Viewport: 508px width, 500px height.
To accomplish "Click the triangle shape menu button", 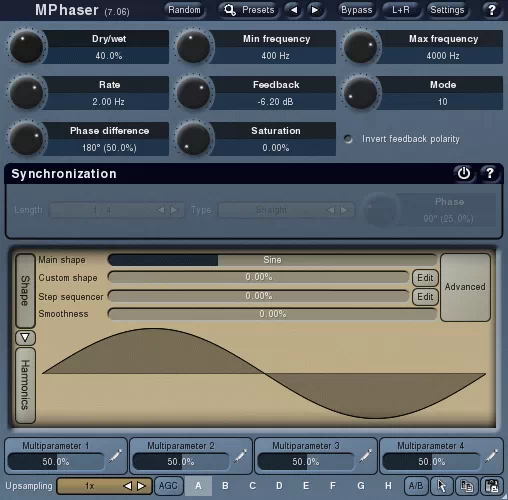I will point(25,338).
